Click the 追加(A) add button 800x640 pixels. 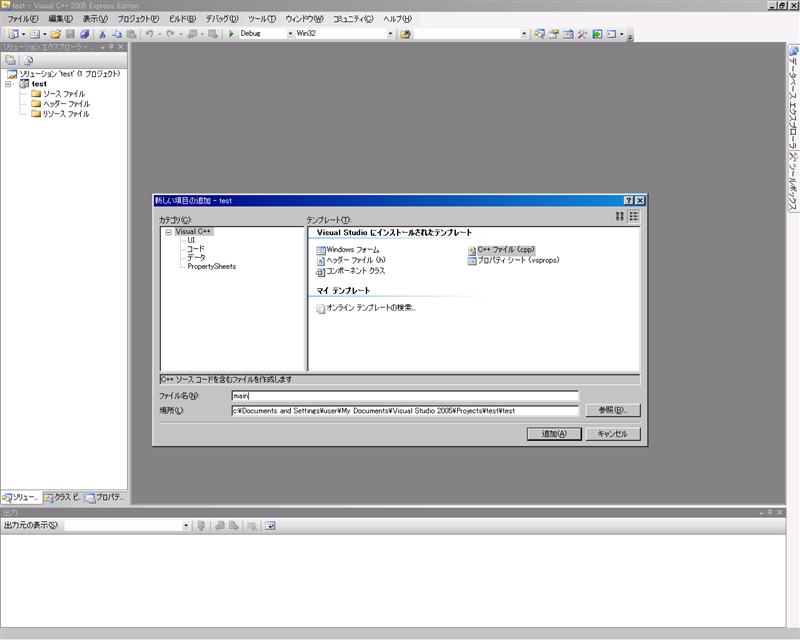pyautogui.click(x=554, y=434)
